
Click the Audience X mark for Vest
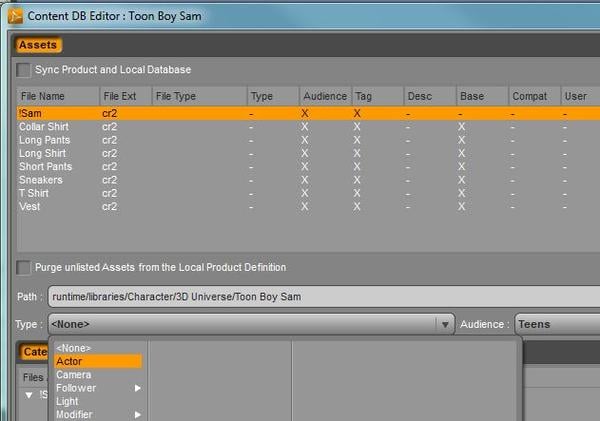305,207
